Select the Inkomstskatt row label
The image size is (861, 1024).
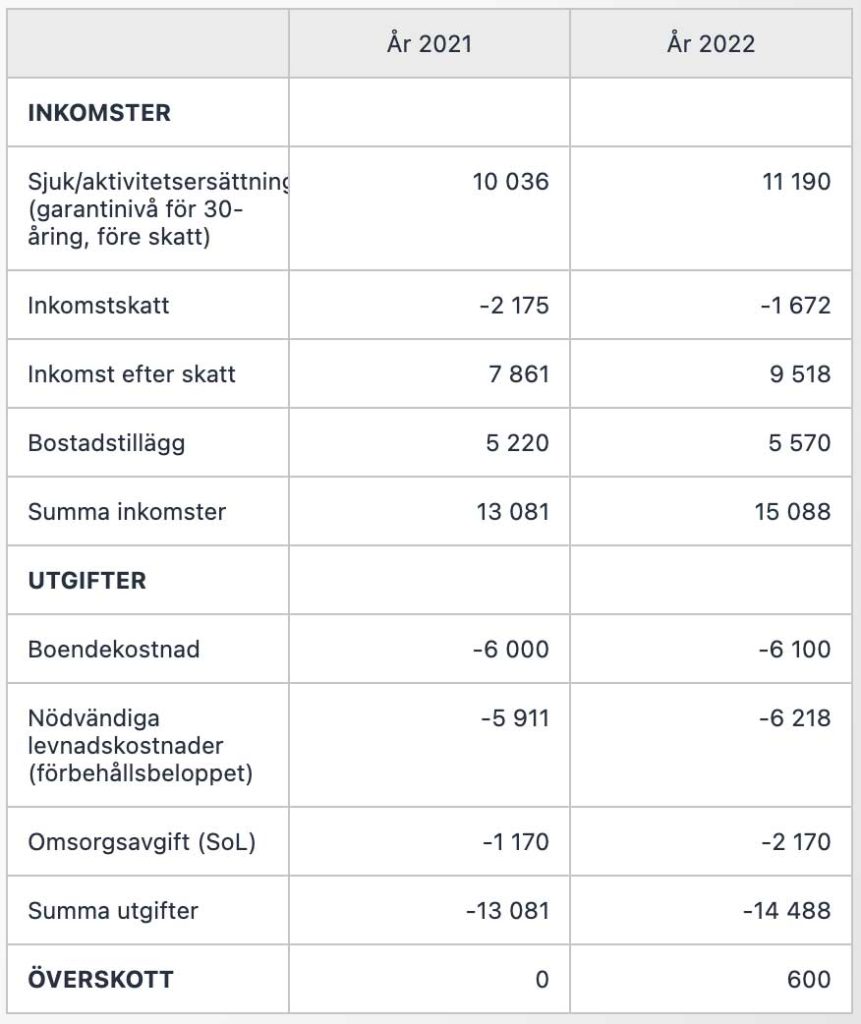(x=98, y=305)
